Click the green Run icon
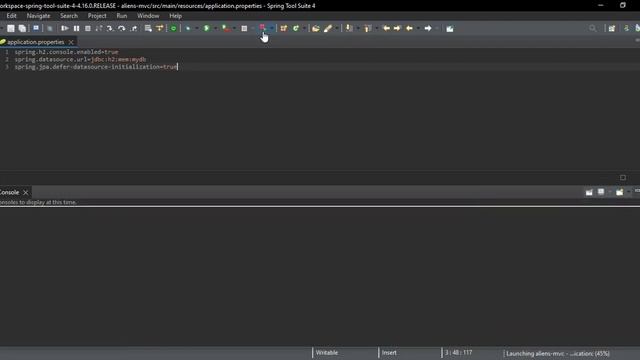This screenshot has width=640, height=360. (x=207, y=28)
